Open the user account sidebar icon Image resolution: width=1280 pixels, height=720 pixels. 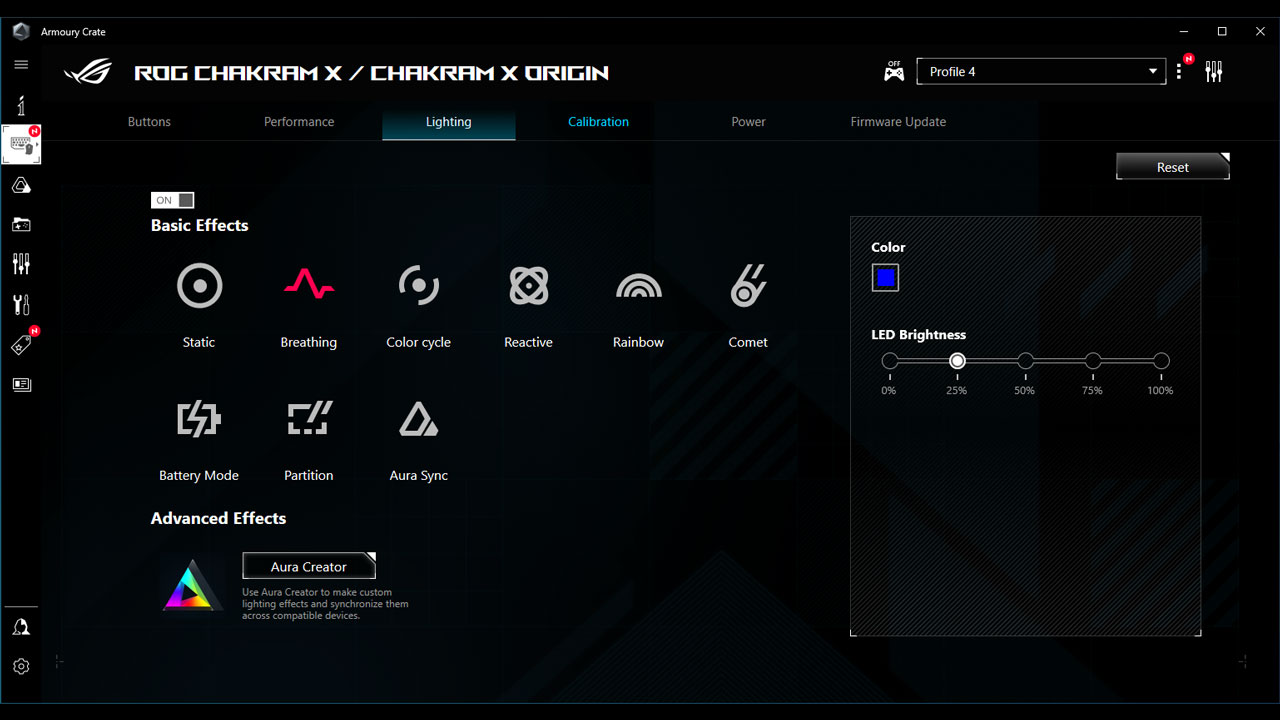click(x=21, y=627)
